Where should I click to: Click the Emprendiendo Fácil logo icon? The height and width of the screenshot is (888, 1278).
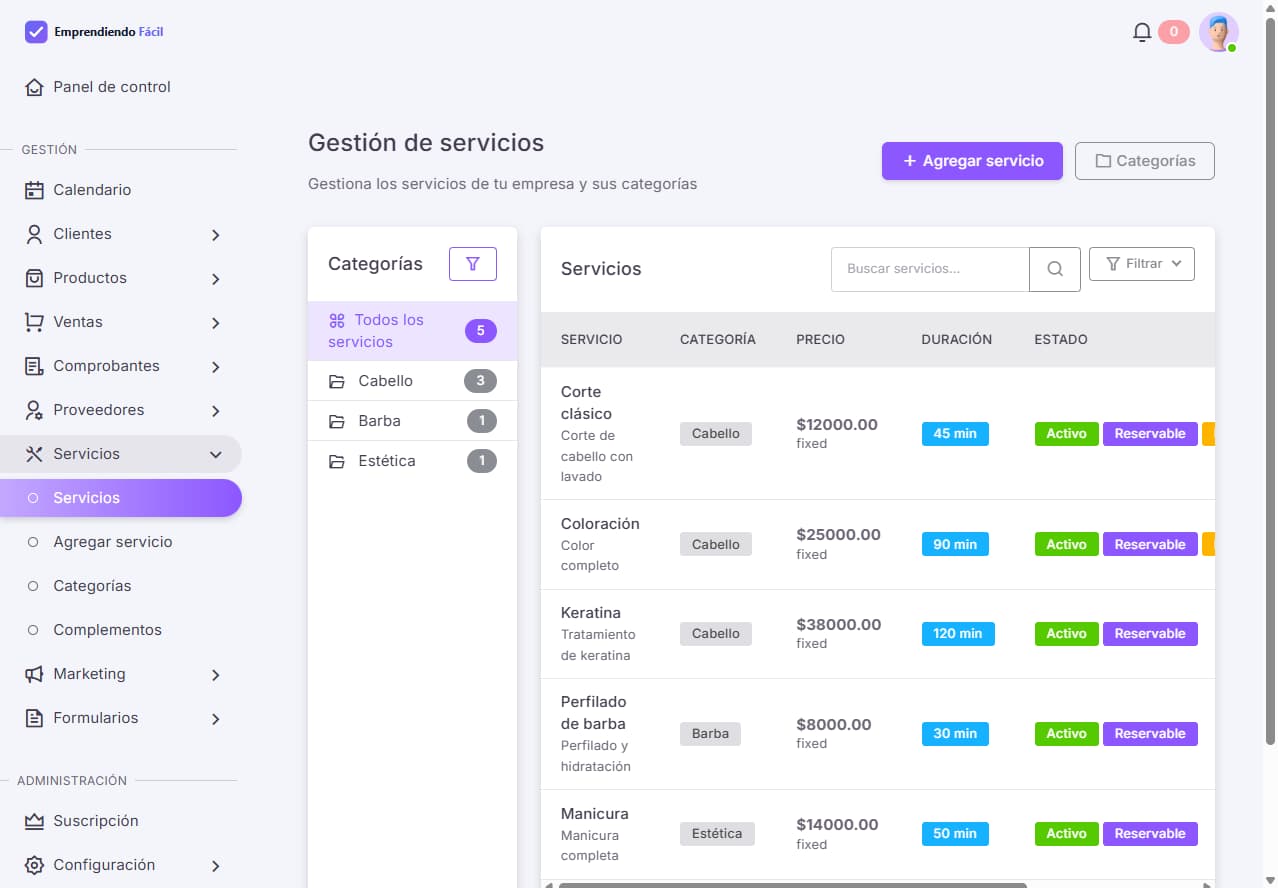click(x=36, y=32)
